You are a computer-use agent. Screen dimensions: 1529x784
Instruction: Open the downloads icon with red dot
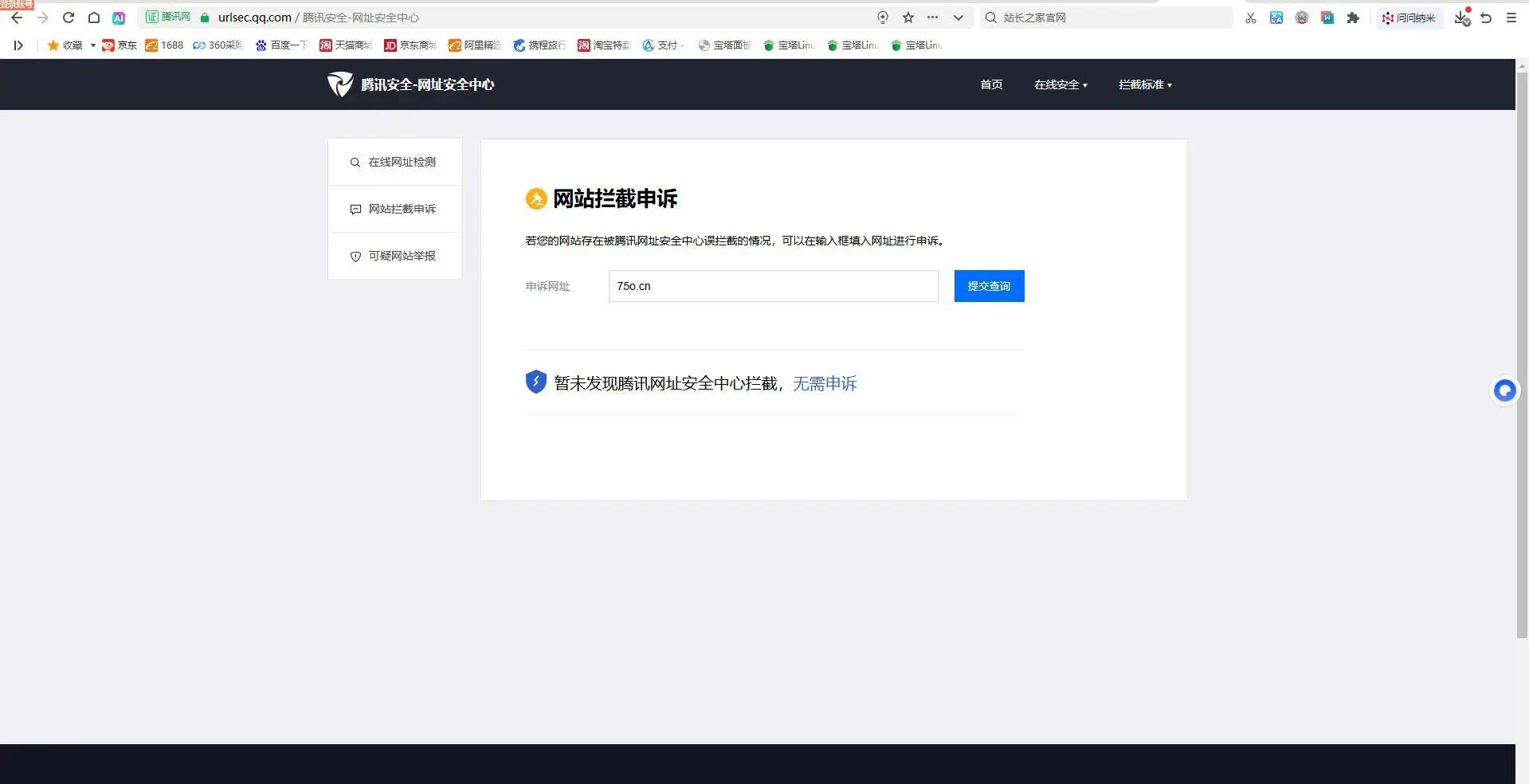[1462, 18]
